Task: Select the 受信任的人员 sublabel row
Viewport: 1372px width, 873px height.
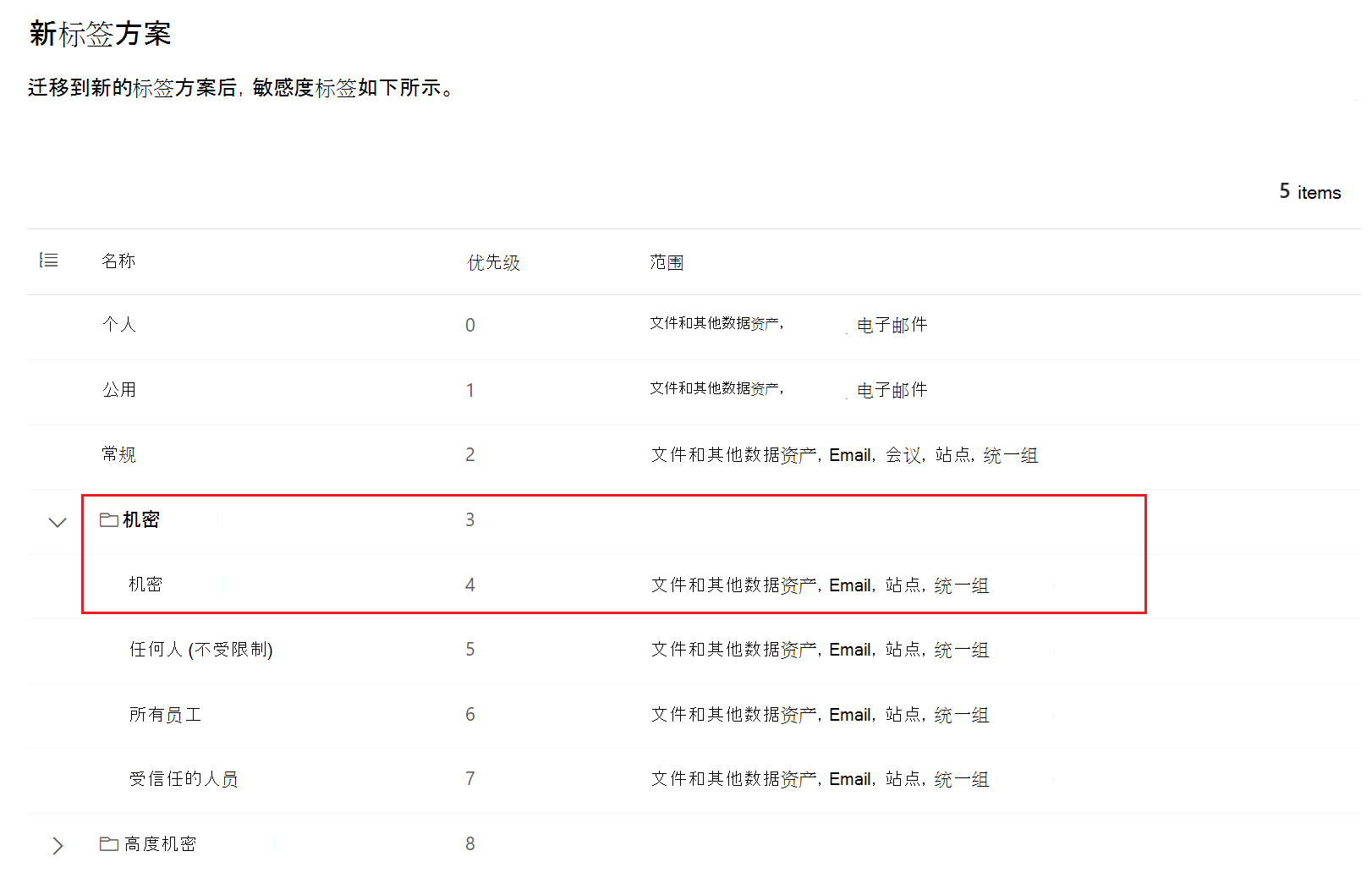Action: coord(183,779)
